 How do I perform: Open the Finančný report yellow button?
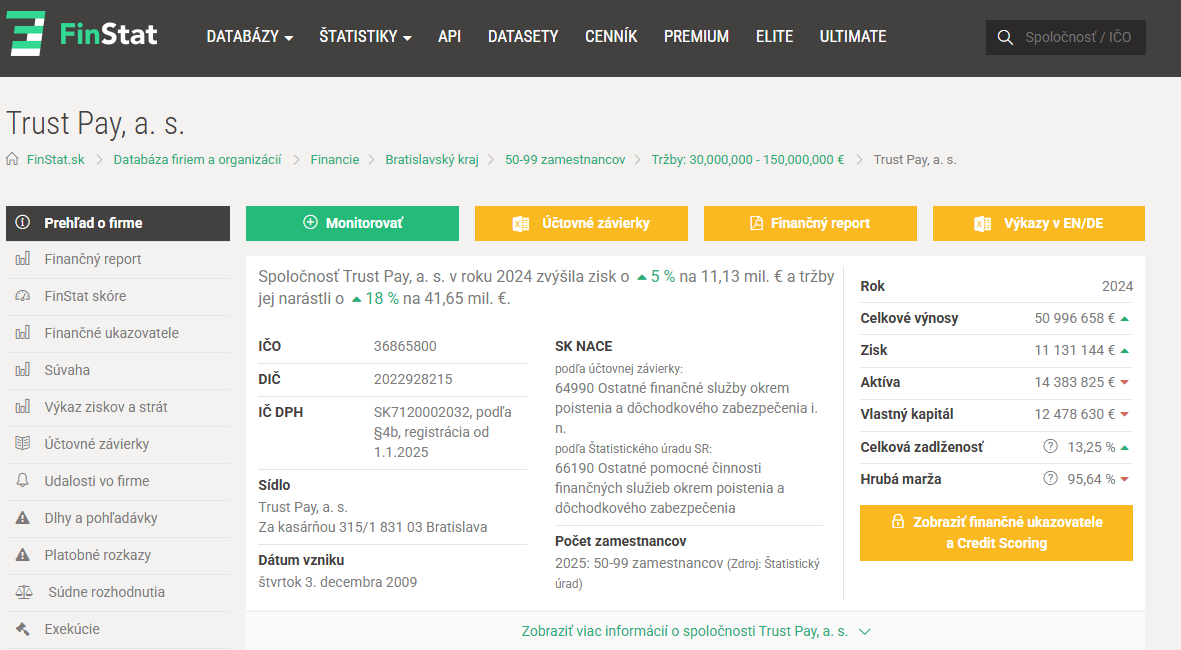(810, 223)
